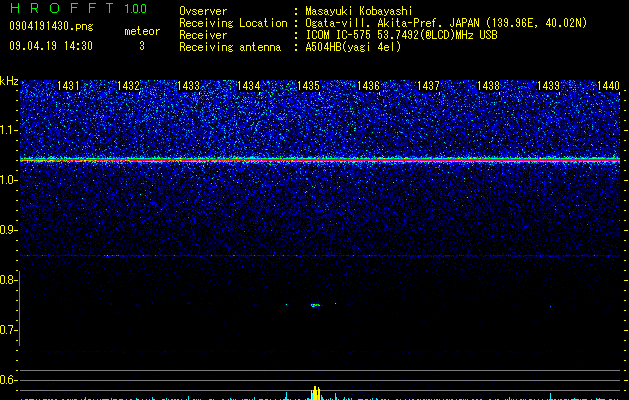The height and width of the screenshot is (400, 629).
Task: Click the yellow peak in the power graph
Action: click(316, 393)
